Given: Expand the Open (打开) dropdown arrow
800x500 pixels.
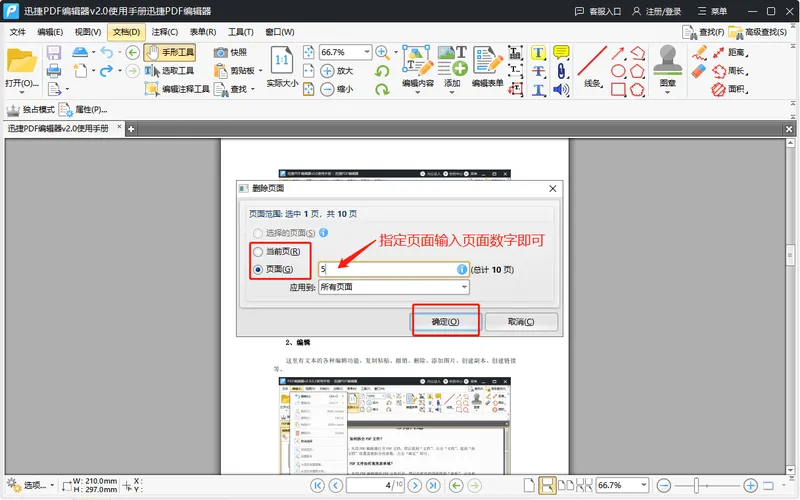Looking at the screenshot, I should coord(21,92).
